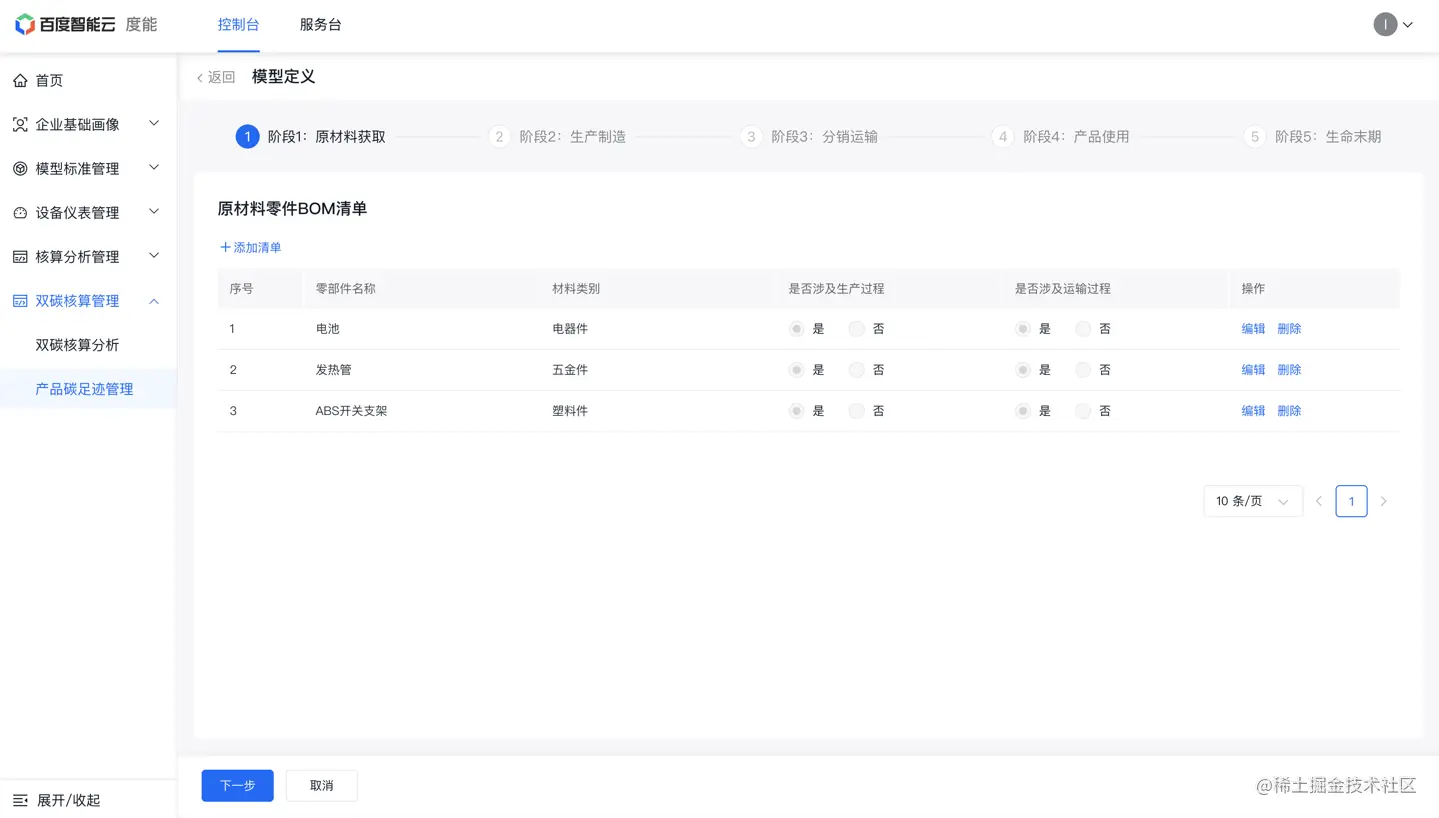This screenshot has height=818, width=1439.
Task: Go to next page arrow
Action: click(1384, 501)
